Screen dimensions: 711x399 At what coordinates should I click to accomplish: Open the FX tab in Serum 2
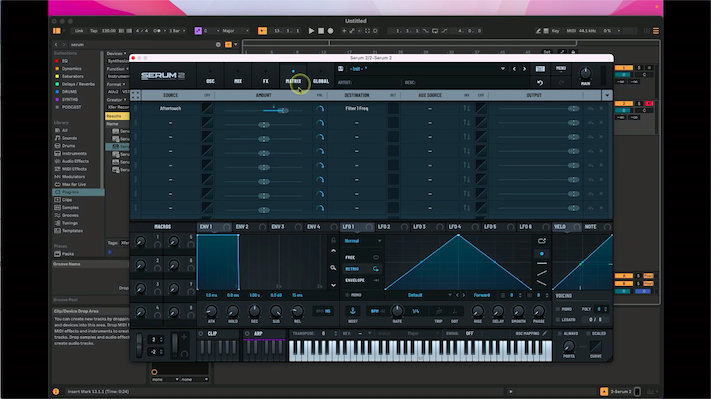point(265,81)
